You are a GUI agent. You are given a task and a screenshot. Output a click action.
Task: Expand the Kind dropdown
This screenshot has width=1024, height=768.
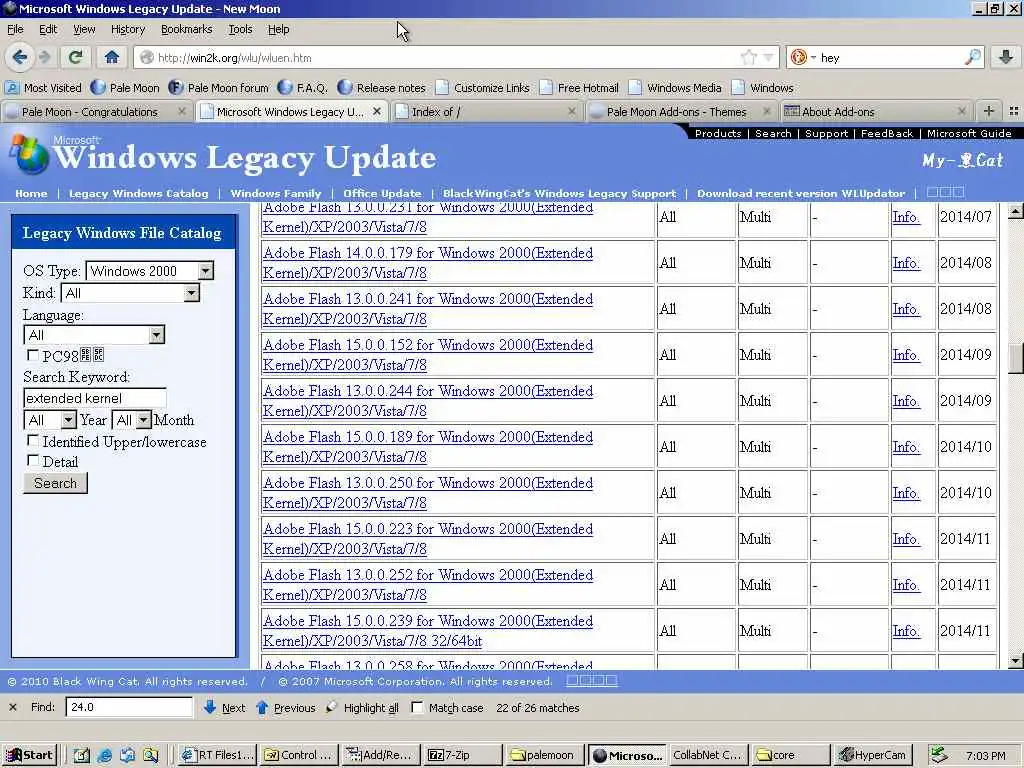click(191, 293)
